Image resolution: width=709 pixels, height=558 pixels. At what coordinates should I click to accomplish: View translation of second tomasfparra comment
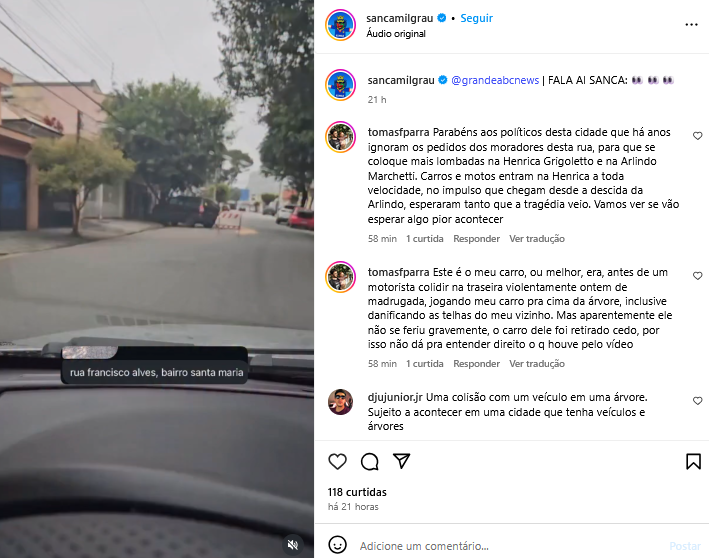click(x=537, y=364)
